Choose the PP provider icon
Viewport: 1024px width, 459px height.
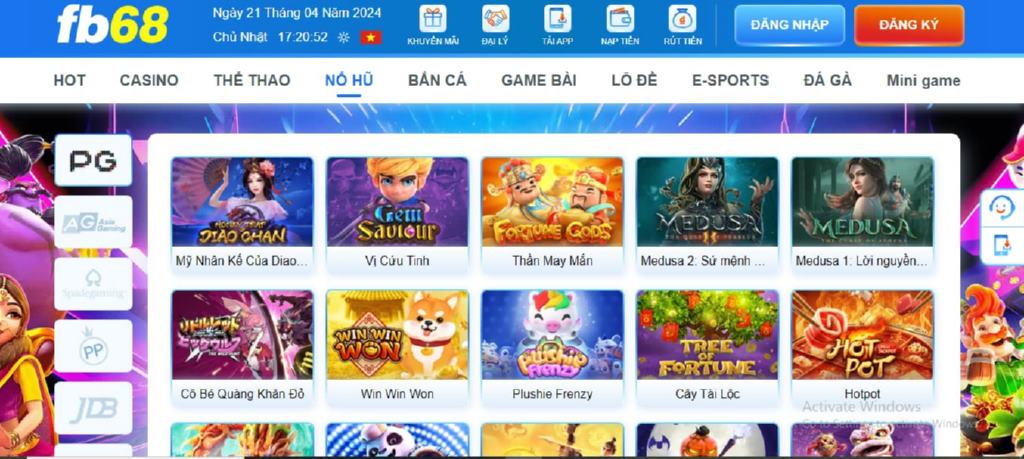(93, 346)
